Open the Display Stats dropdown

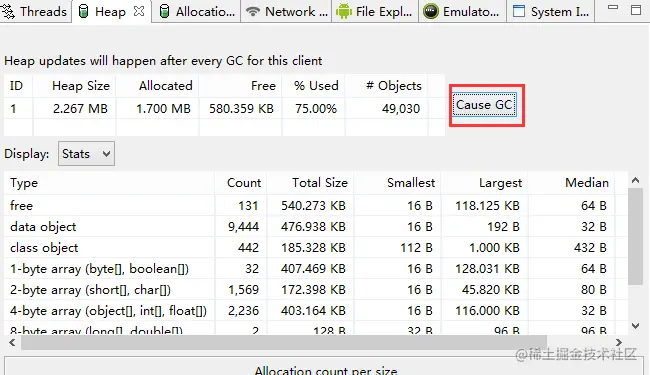pos(86,154)
